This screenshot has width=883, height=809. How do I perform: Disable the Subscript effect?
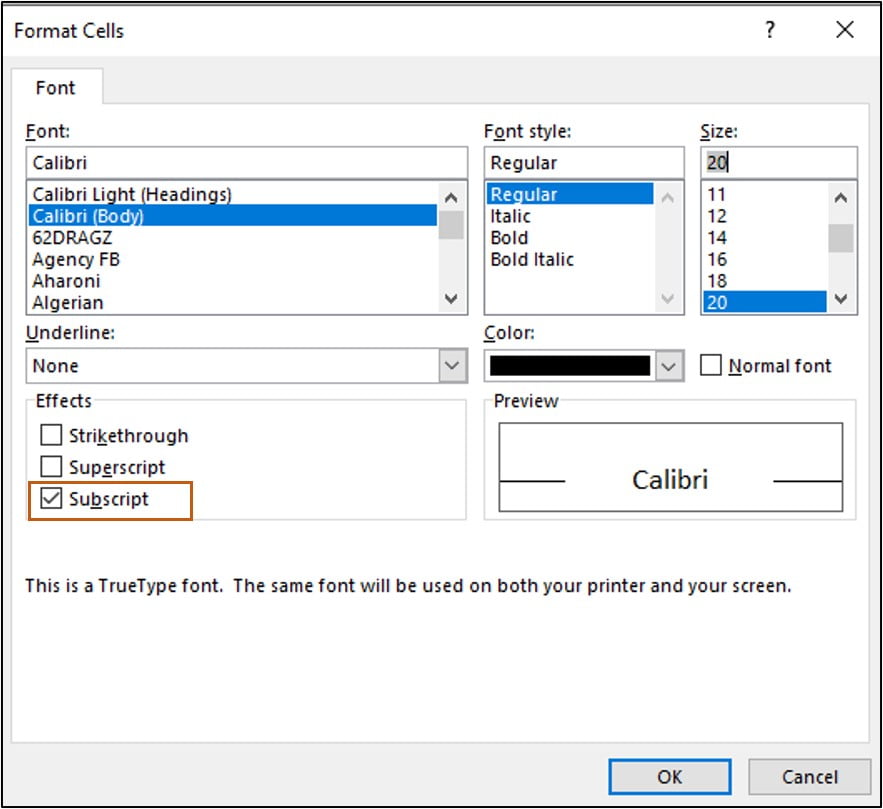pyautogui.click(x=52, y=498)
